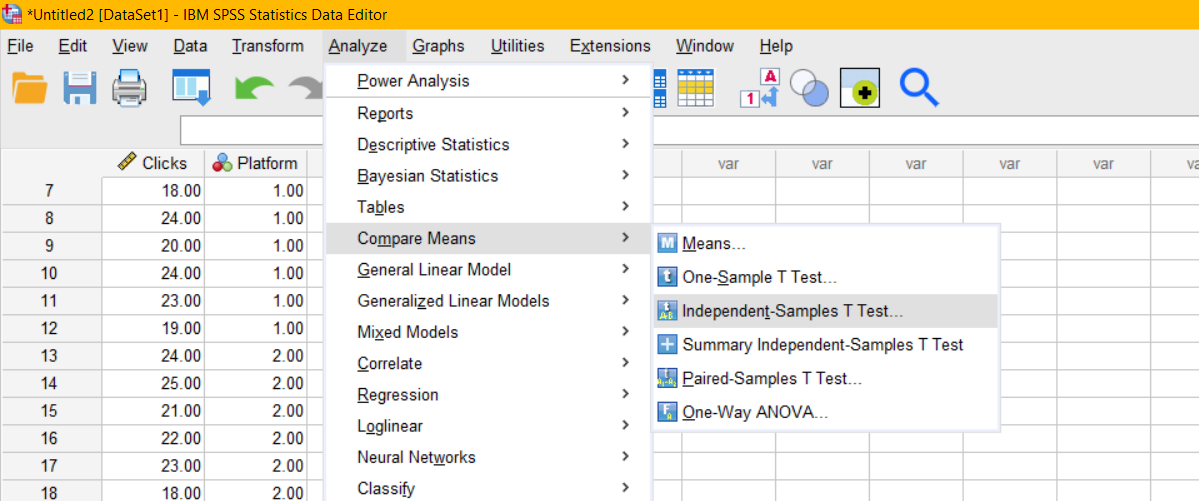Choose One-Way ANOVA...
Screen dimensions: 1202x501
click(826, 411)
